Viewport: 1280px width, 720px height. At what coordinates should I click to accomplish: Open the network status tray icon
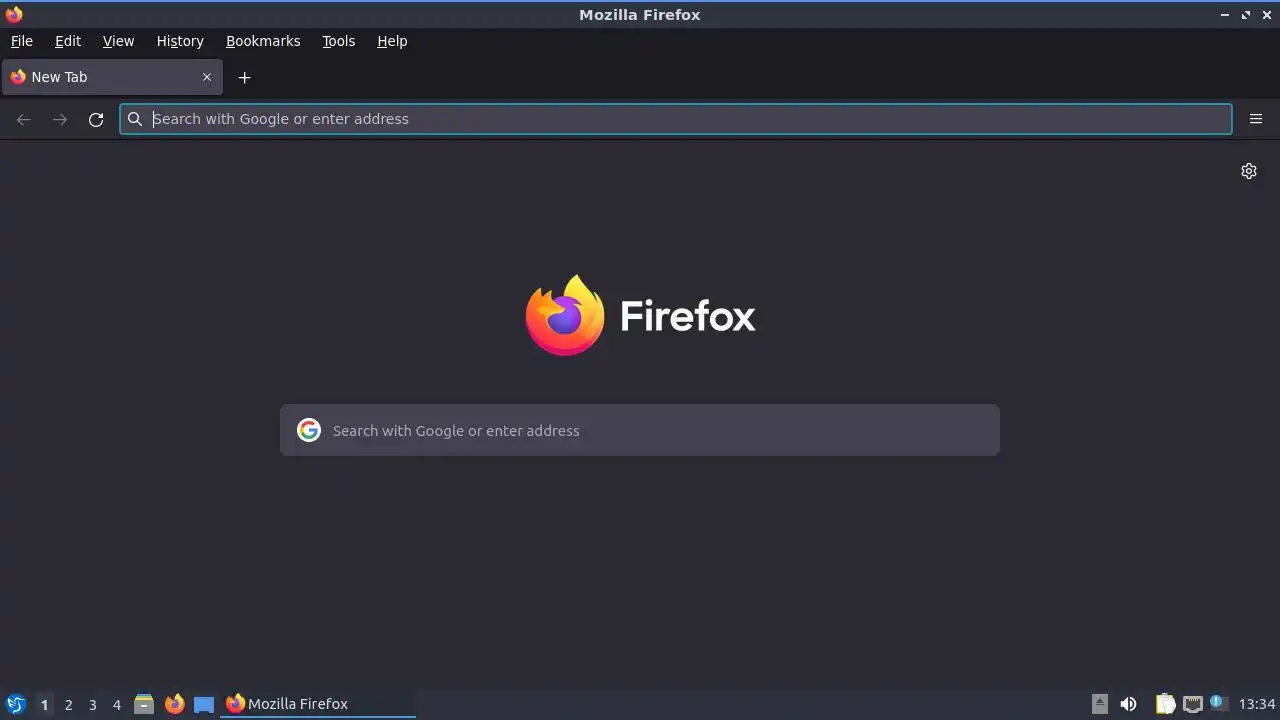coord(1193,704)
